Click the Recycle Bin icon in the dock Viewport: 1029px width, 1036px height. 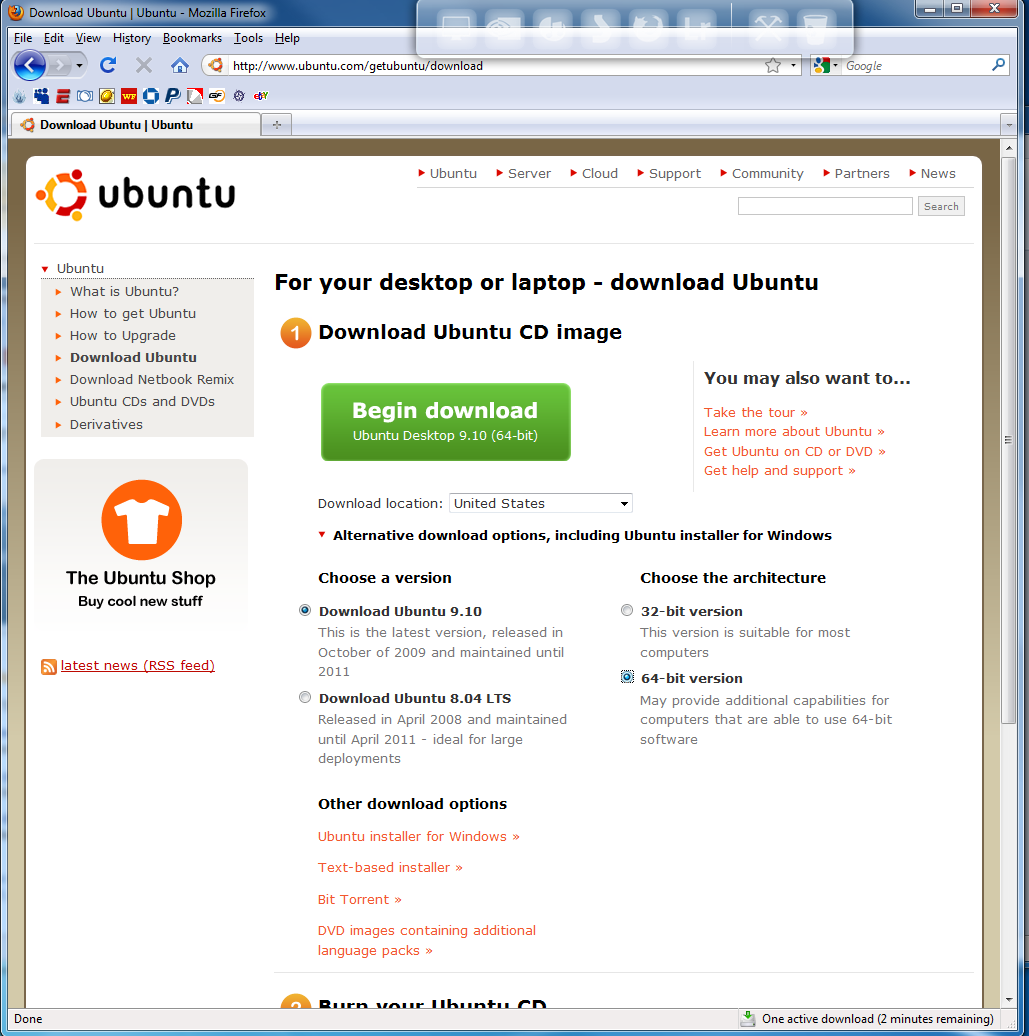(x=815, y=28)
